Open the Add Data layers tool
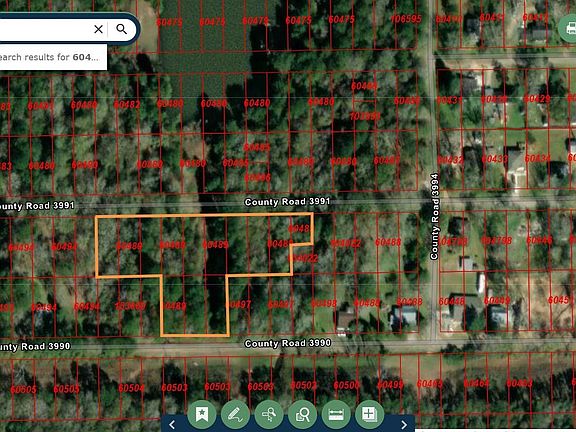 pos(370,414)
